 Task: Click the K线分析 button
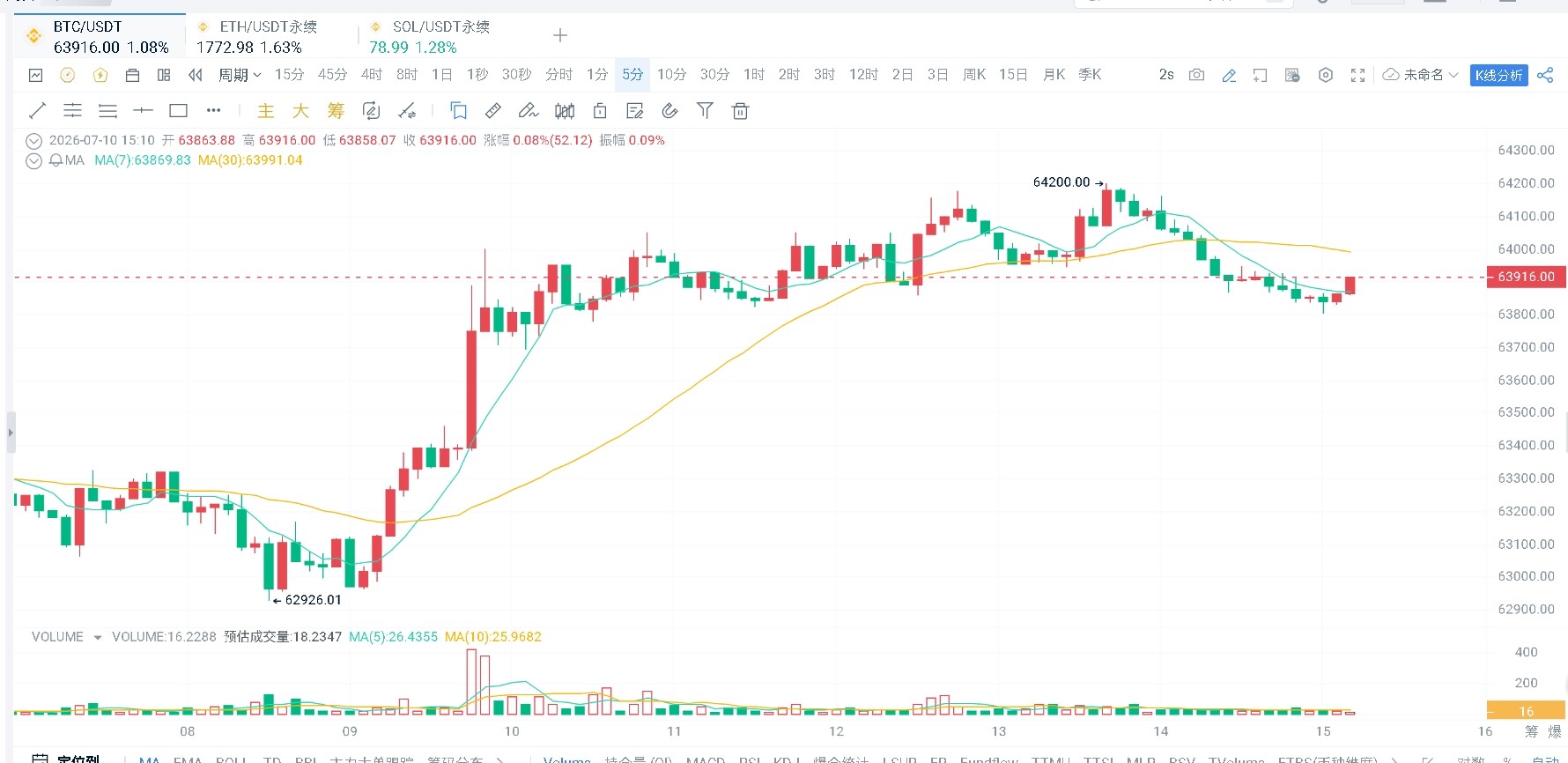pos(1498,75)
